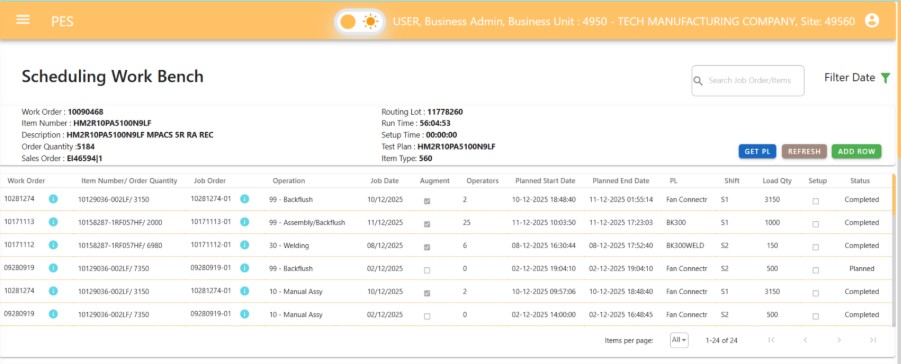Click the PES application title
The width and height of the screenshot is (901, 364).
click(62, 22)
